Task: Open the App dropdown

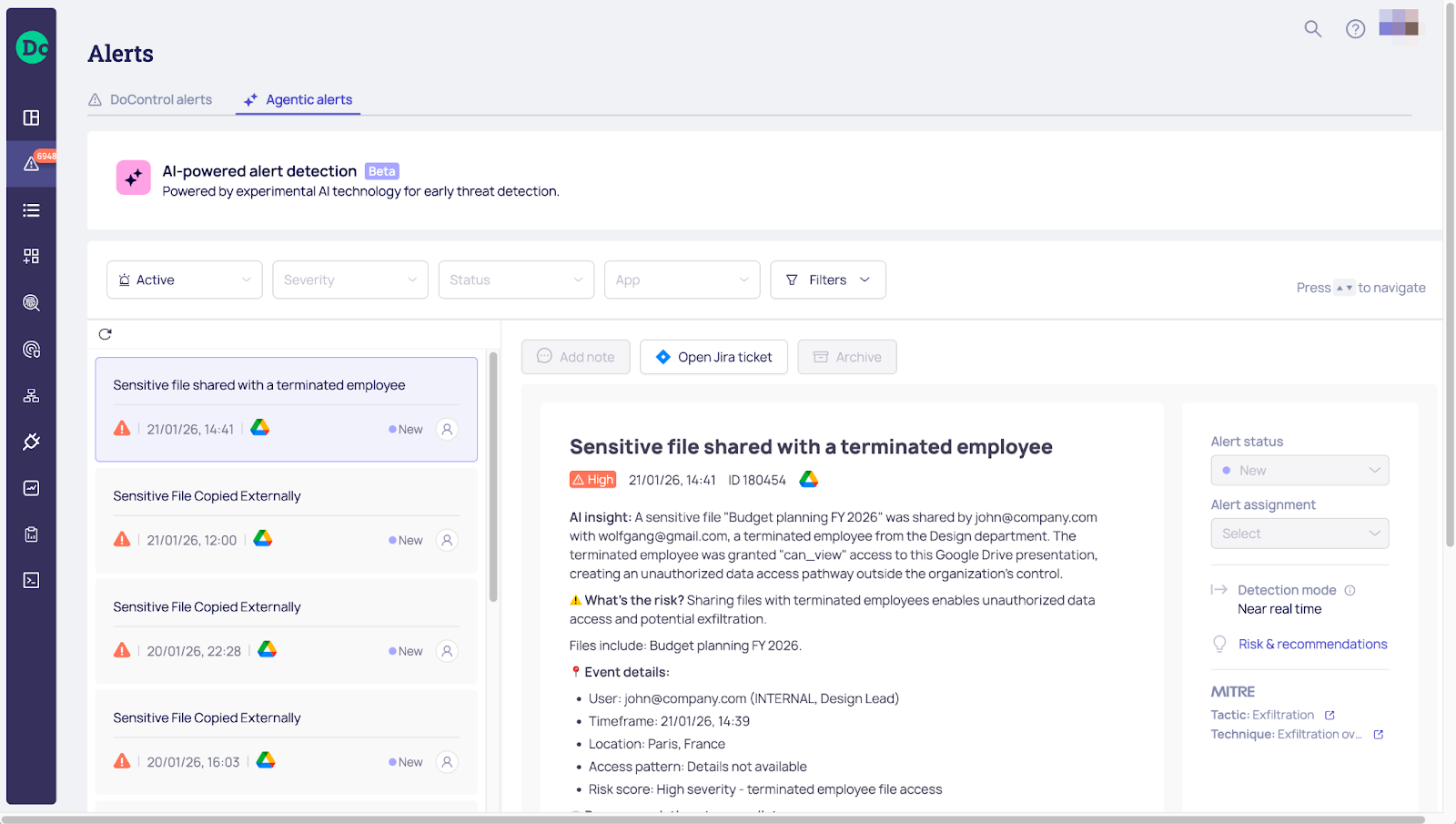Action: 682,280
